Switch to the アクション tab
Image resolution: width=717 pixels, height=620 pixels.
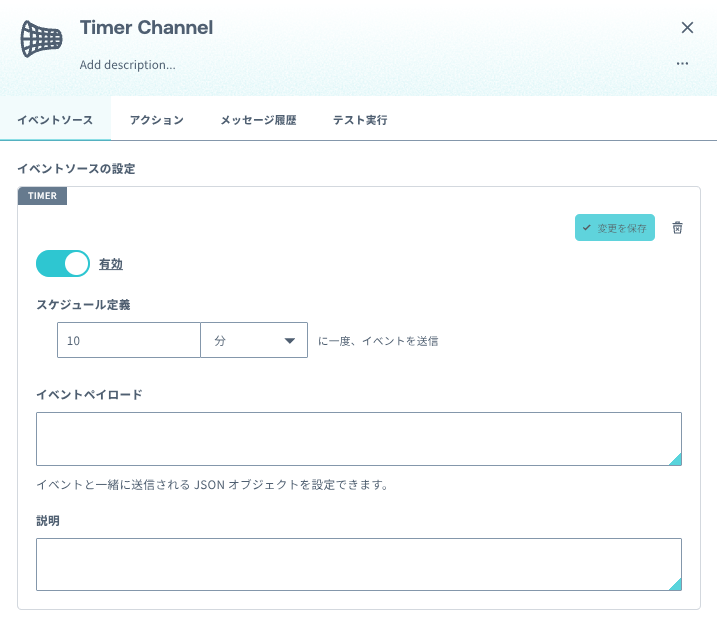156,120
